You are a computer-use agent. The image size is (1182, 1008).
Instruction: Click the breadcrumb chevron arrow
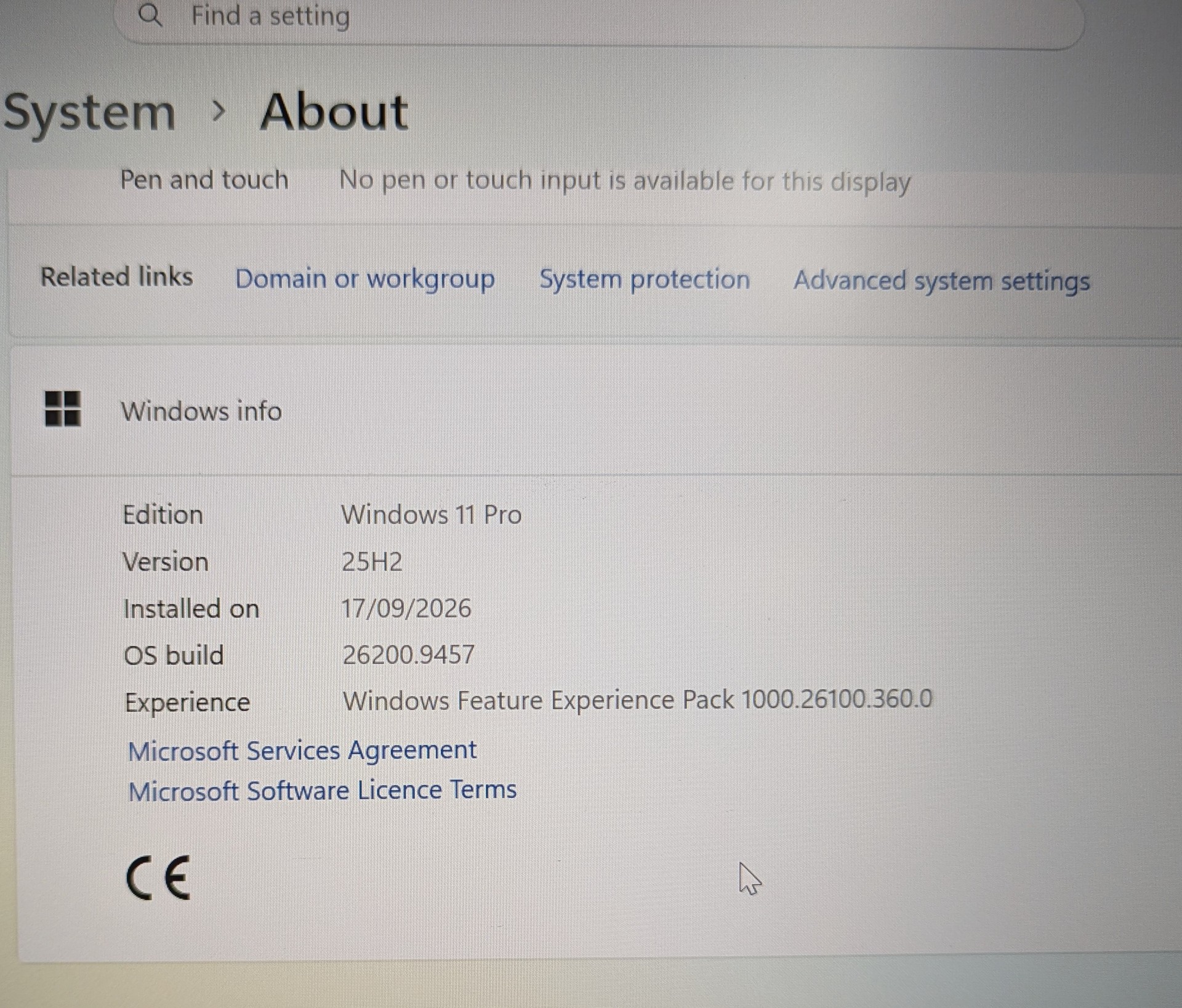pyautogui.click(x=219, y=111)
